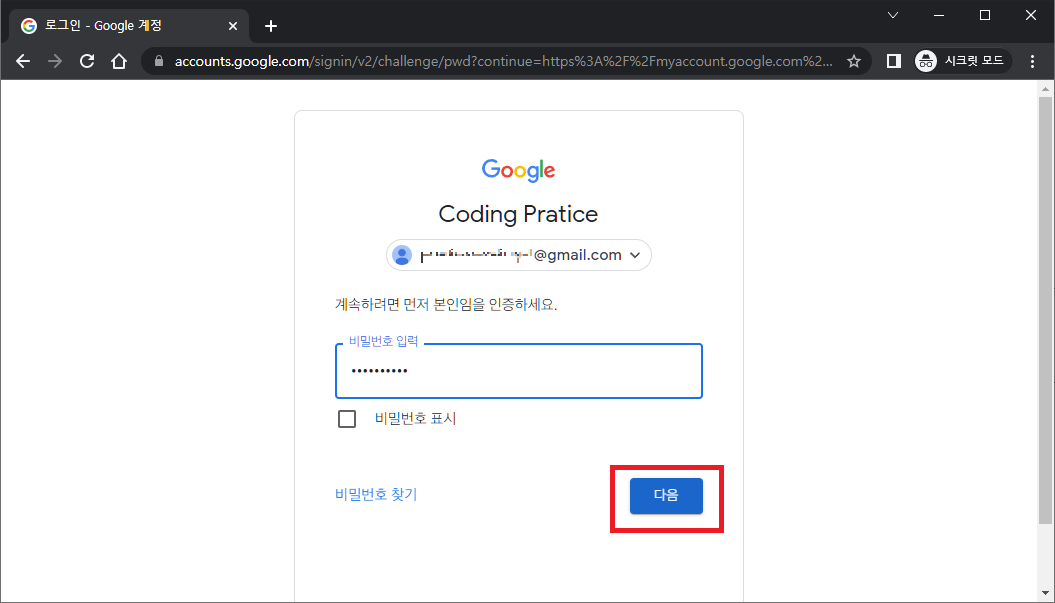Click the scrollbar up arrow
The width and height of the screenshot is (1055, 603).
coord(1045,89)
